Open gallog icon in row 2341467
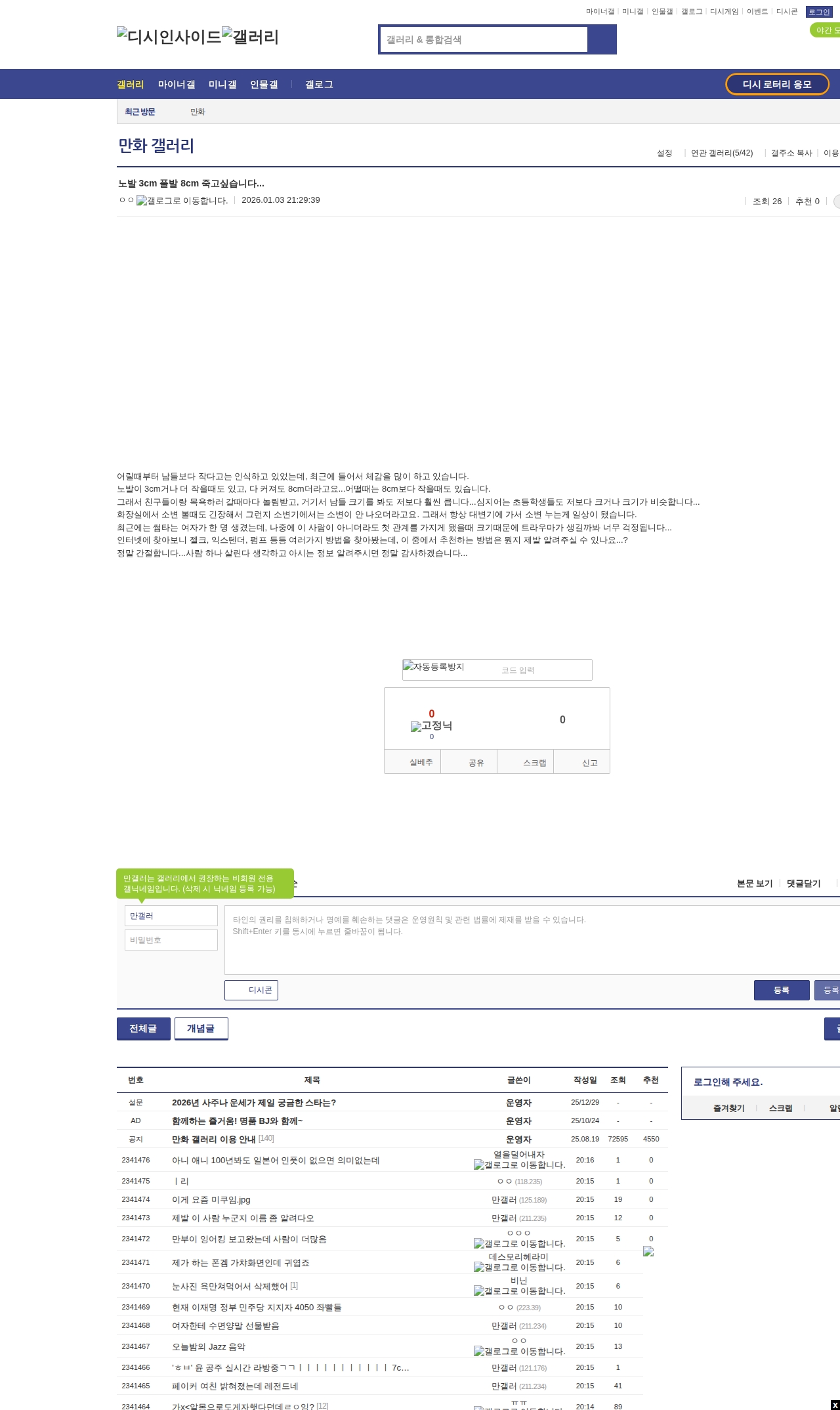The width and height of the screenshot is (840, 1410). (x=519, y=1352)
